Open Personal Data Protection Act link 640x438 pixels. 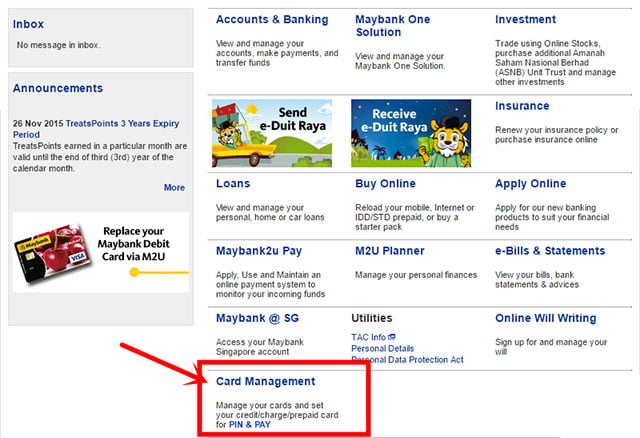pos(407,360)
